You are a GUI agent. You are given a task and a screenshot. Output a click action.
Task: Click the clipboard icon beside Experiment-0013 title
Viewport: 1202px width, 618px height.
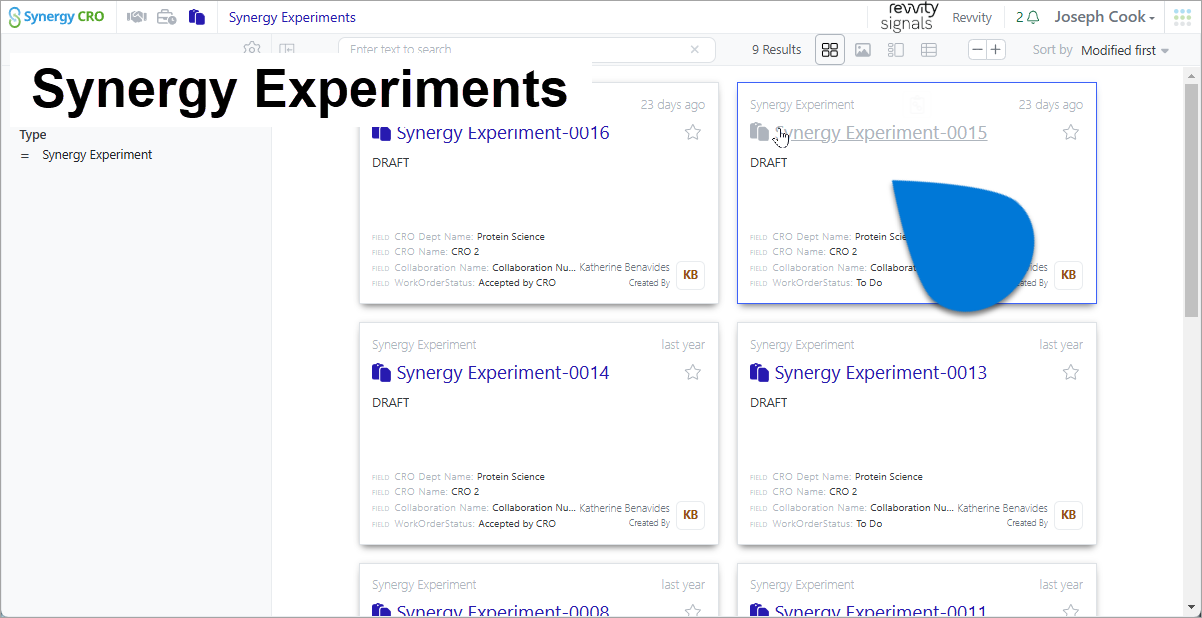[x=759, y=373]
